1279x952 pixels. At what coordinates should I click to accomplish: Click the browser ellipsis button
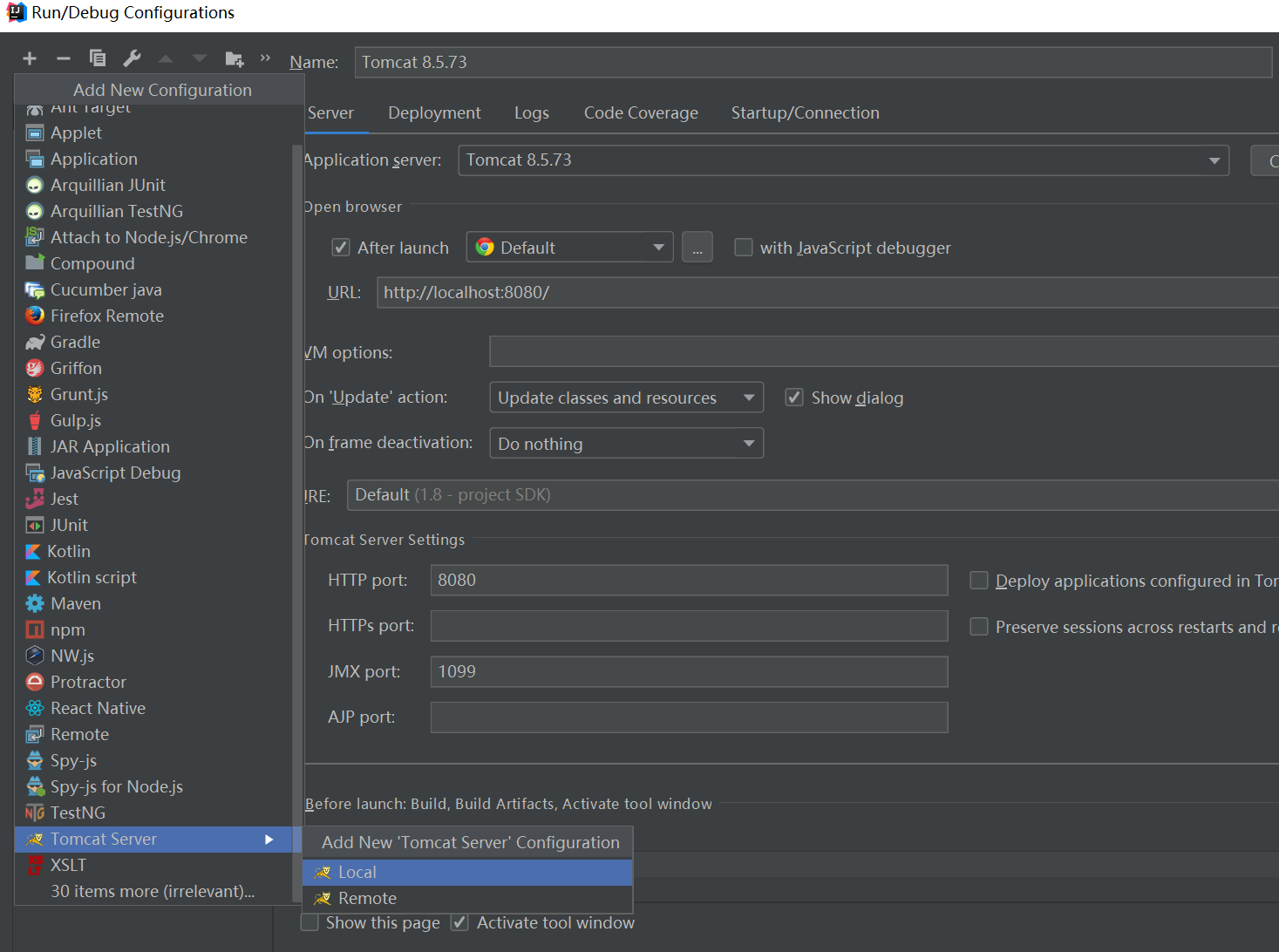coord(697,248)
